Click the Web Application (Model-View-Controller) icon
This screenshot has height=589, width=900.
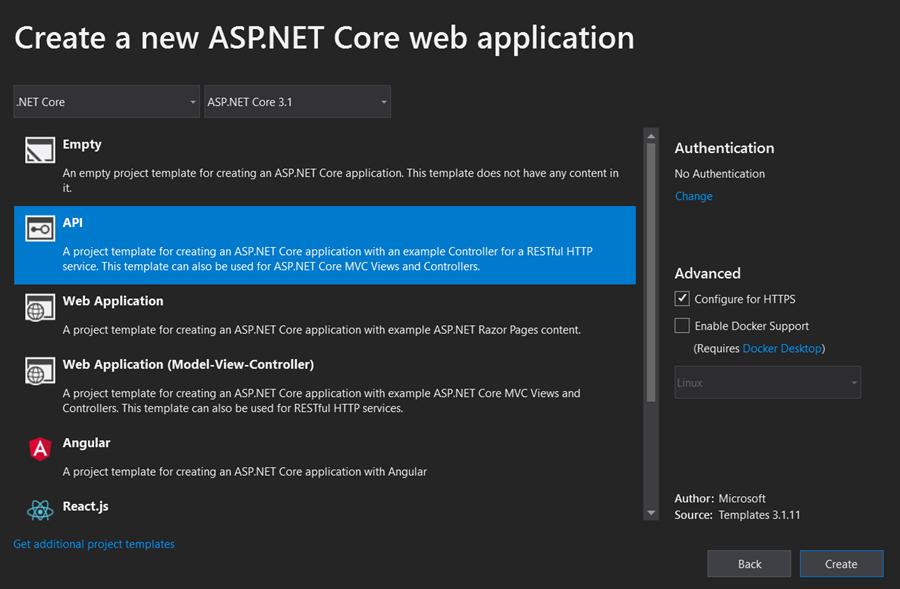40,372
